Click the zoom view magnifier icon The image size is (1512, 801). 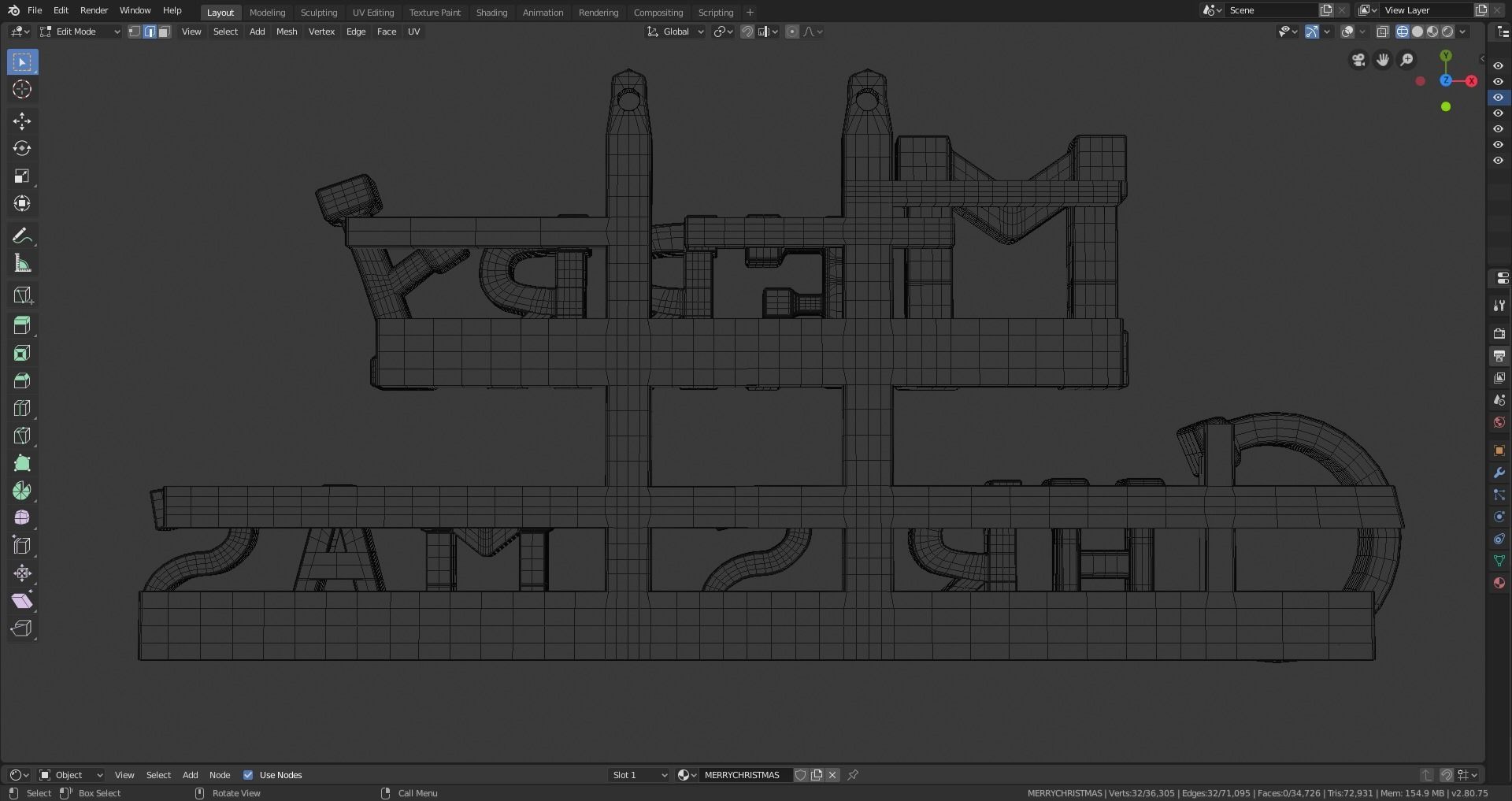(x=1407, y=60)
